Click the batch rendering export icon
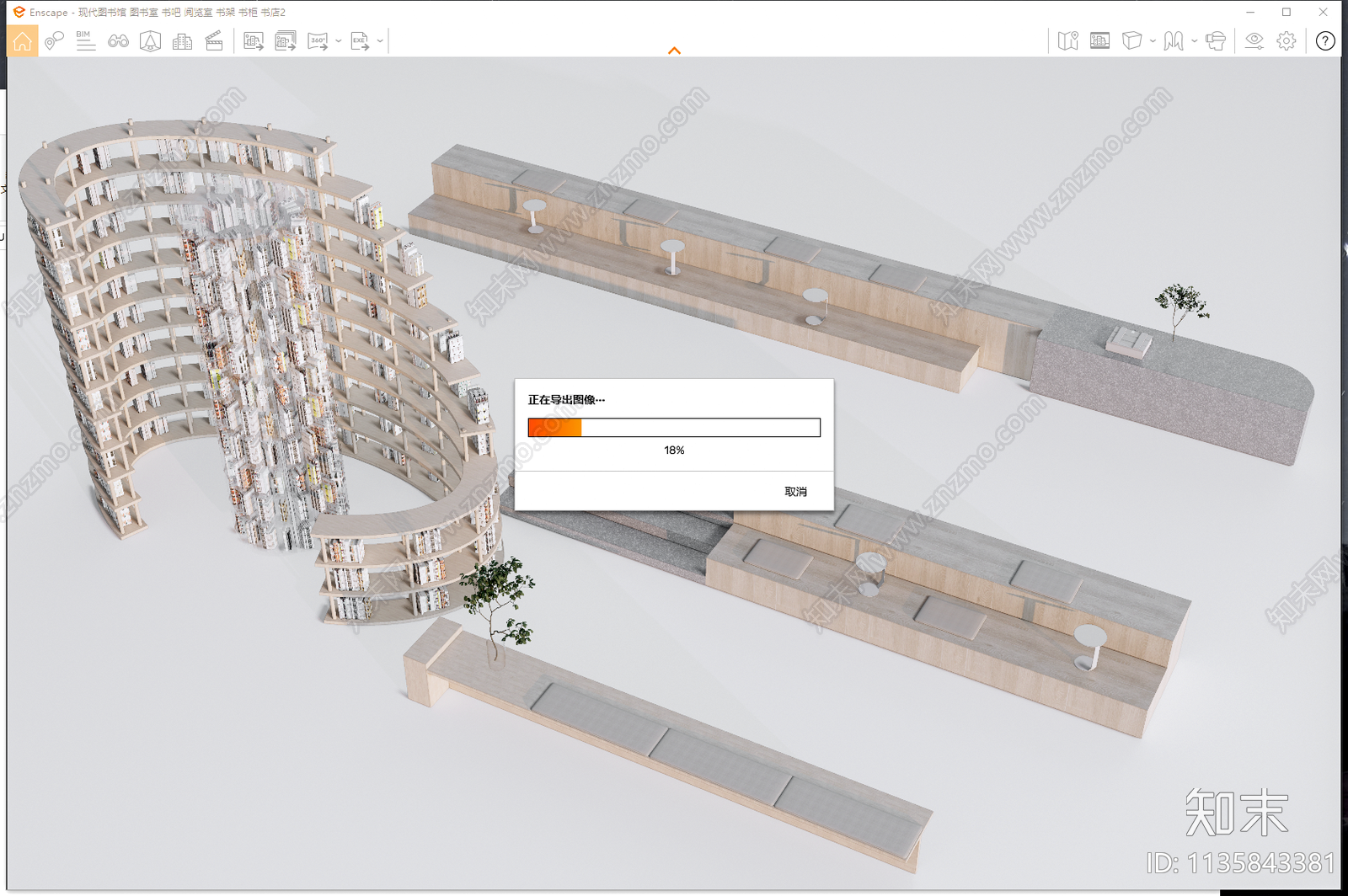Viewport: 1348px width, 896px height. 286,40
